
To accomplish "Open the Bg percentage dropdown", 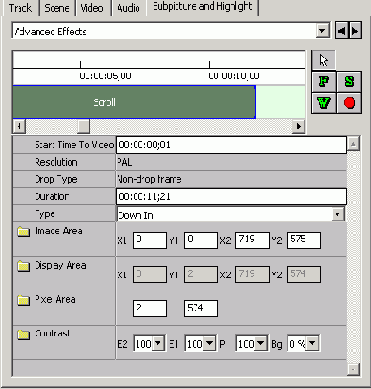I will pyautogui.click(x=312, y=343).
